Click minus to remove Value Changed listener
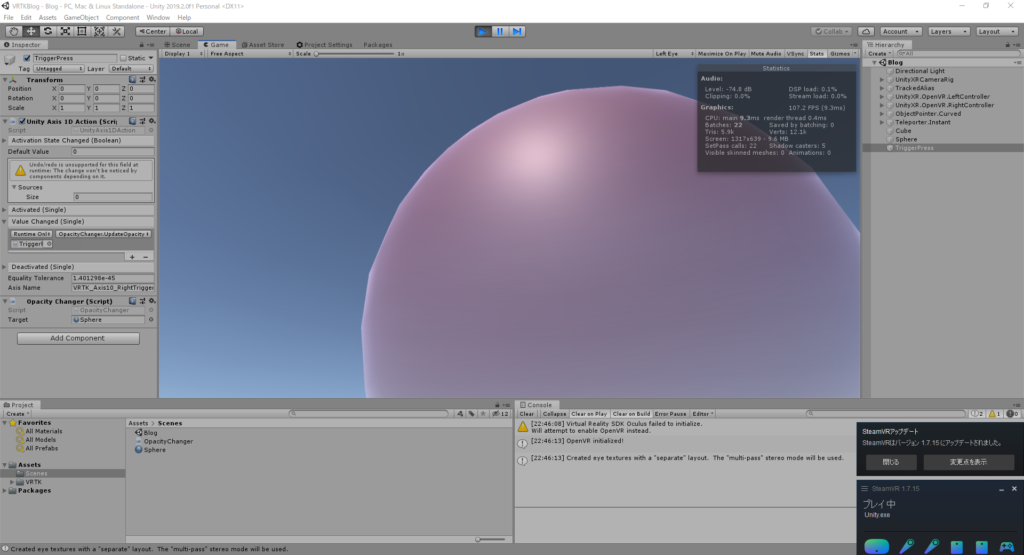The height and width of the screenshot is (555, 1024). point(145,257)
